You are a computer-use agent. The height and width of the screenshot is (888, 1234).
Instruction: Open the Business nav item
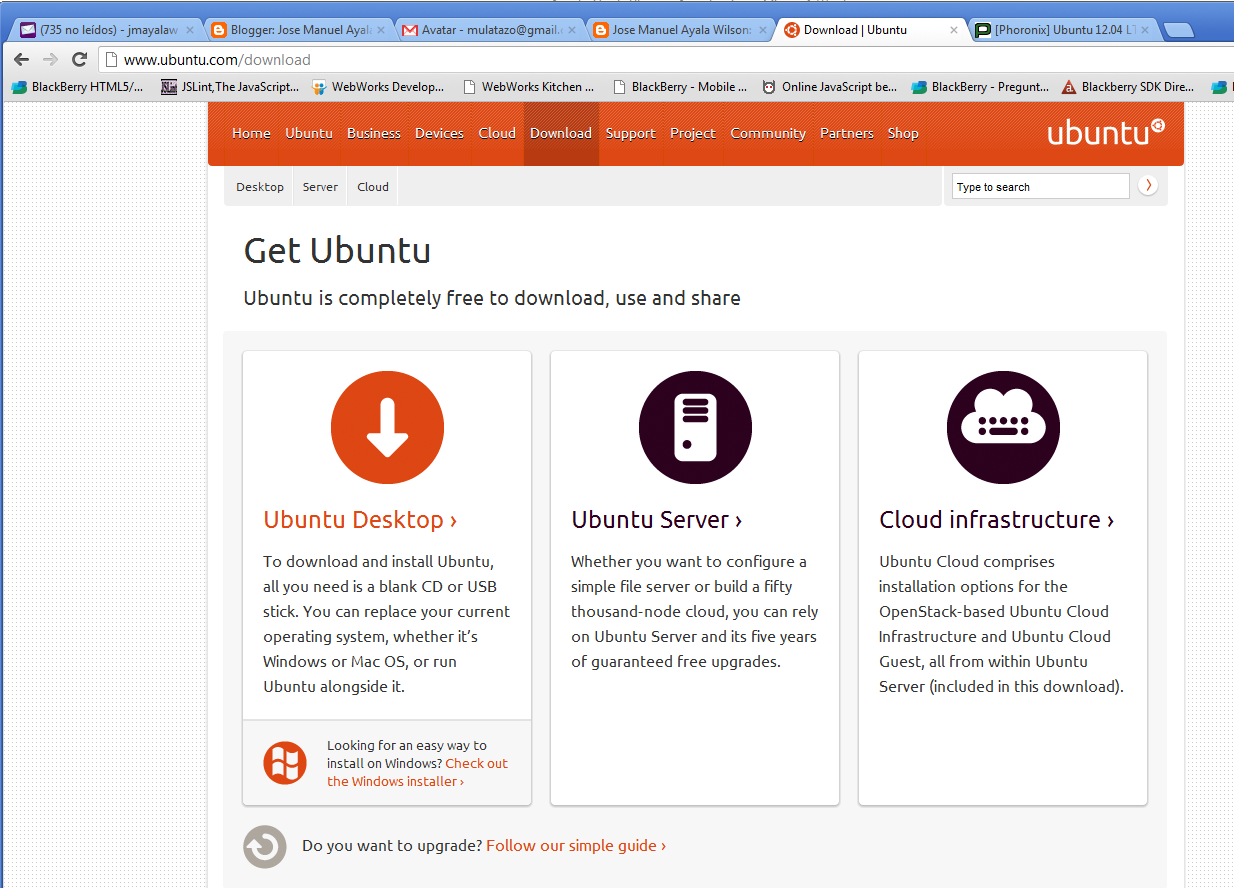click(374, 133)
